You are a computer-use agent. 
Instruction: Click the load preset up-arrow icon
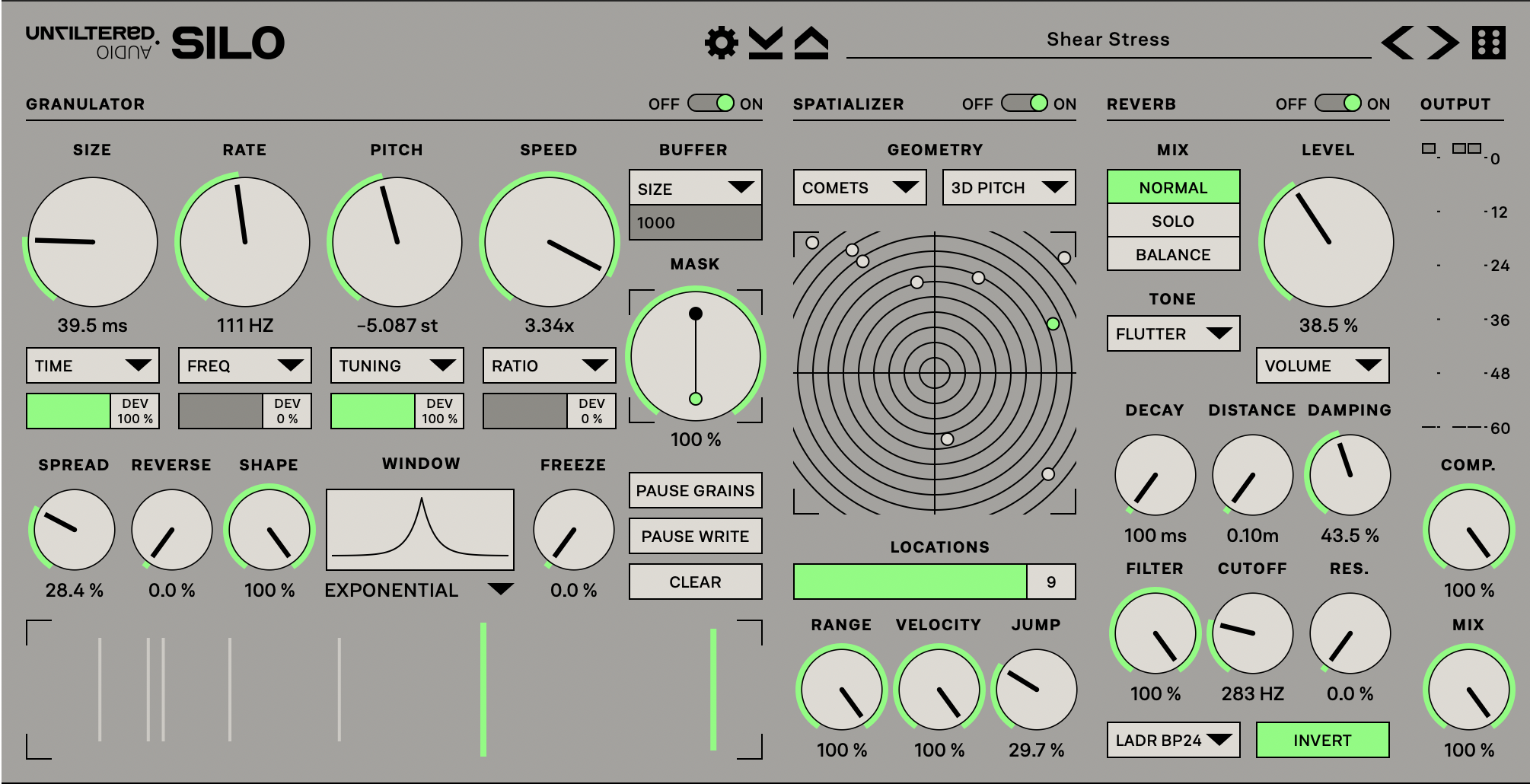[x=811, y=43]
